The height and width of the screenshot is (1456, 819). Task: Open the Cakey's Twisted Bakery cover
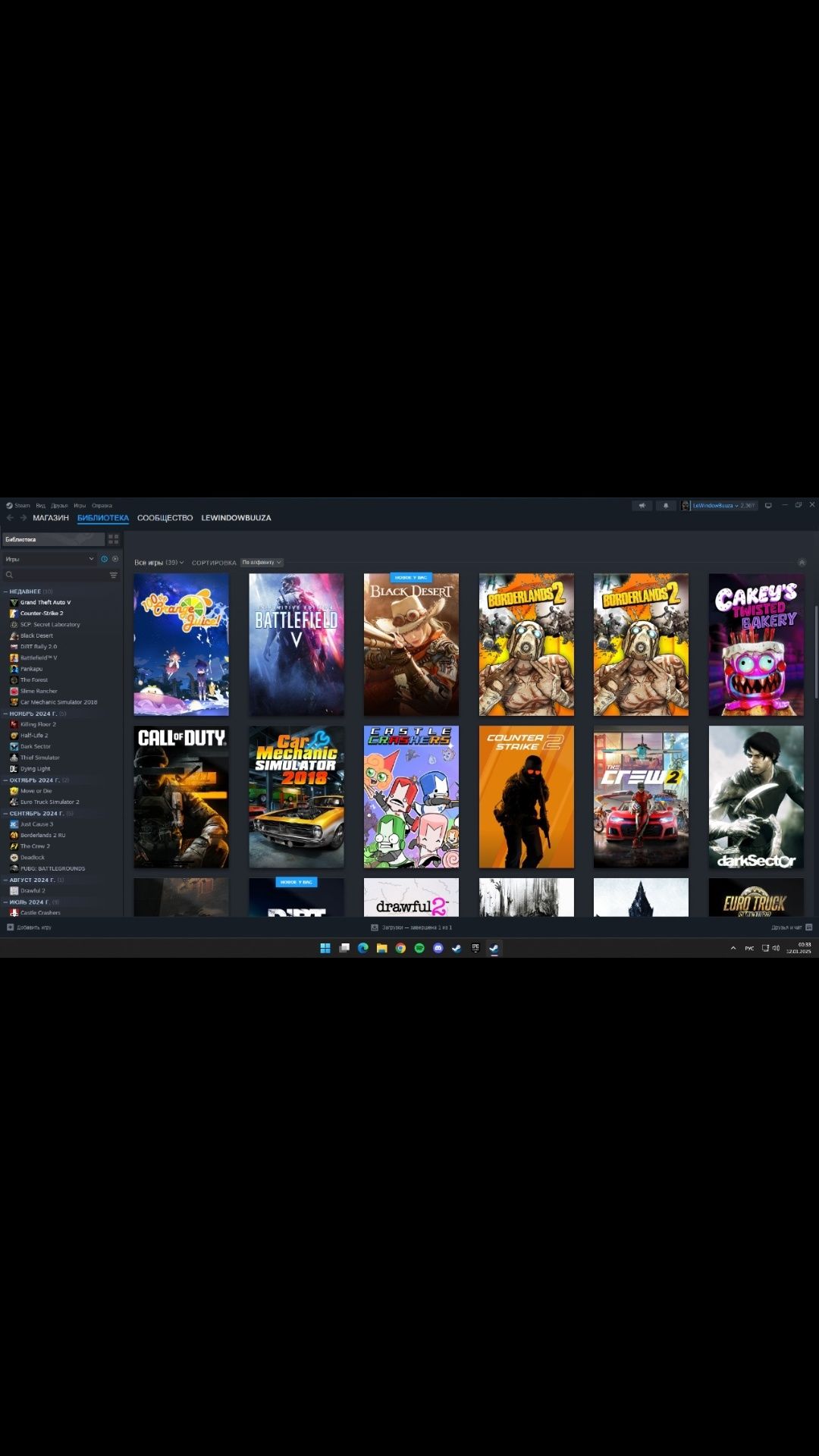pyautogui.click(x=756, y=645)
